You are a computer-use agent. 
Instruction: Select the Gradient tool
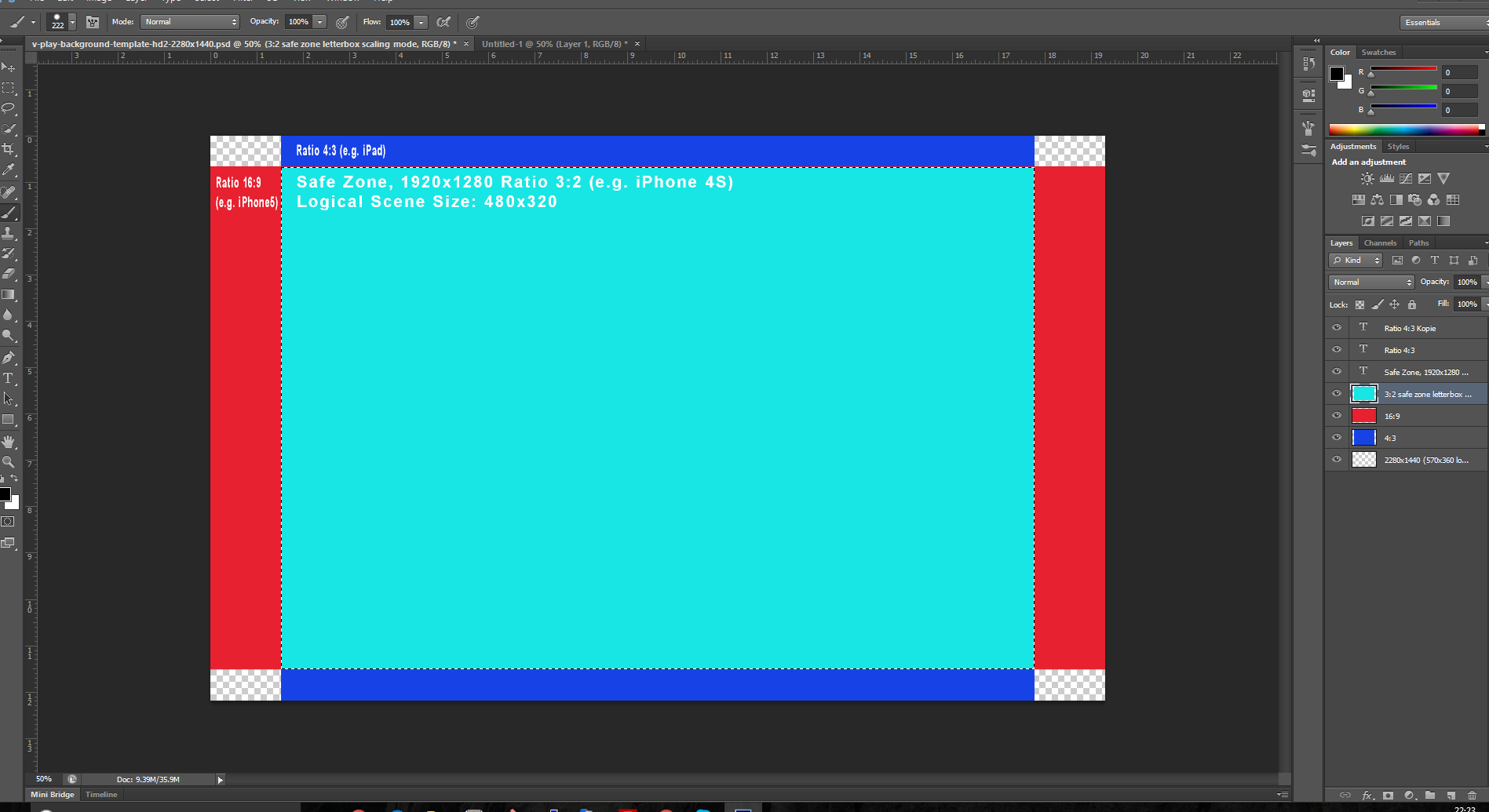(x=9, y=294)
